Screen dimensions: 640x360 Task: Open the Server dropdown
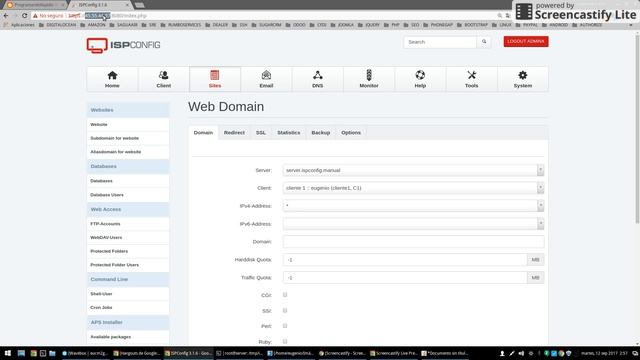click(x=413, y=170)
